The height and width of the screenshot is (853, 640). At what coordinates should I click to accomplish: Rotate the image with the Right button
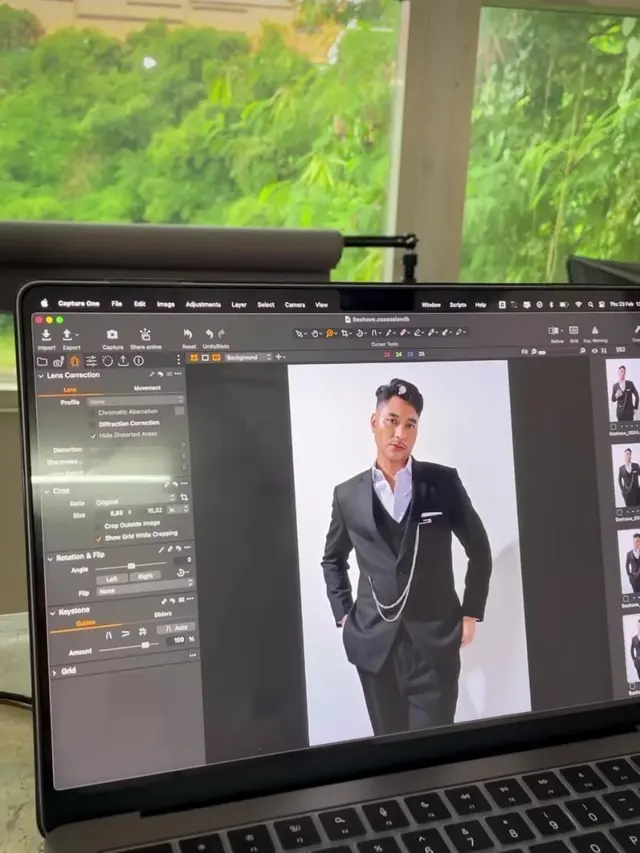pos(145,576)
